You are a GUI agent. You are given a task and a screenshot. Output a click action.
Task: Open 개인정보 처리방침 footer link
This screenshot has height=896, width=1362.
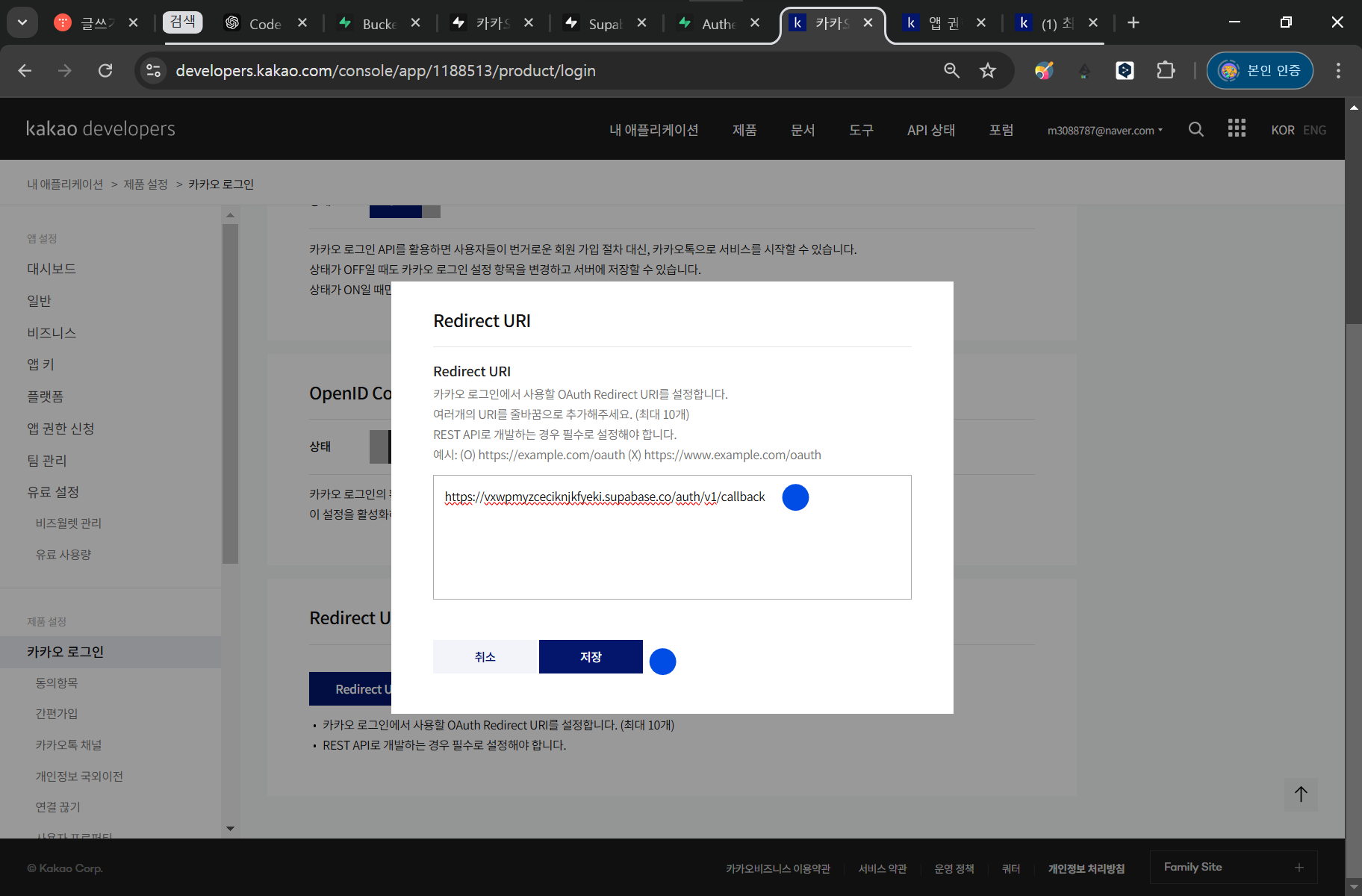coord(1086,868)
